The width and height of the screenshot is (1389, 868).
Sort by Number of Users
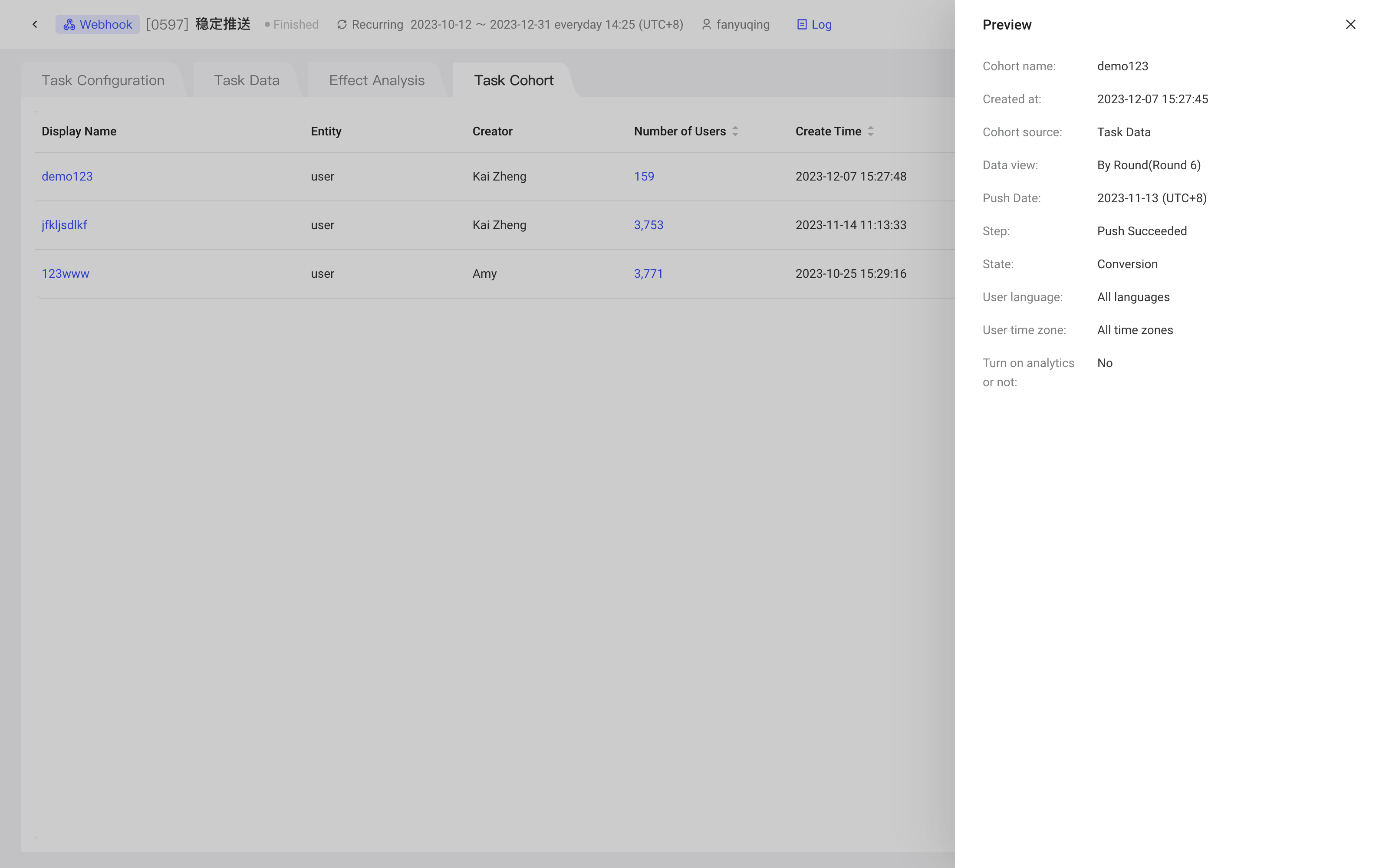point(735,131)
